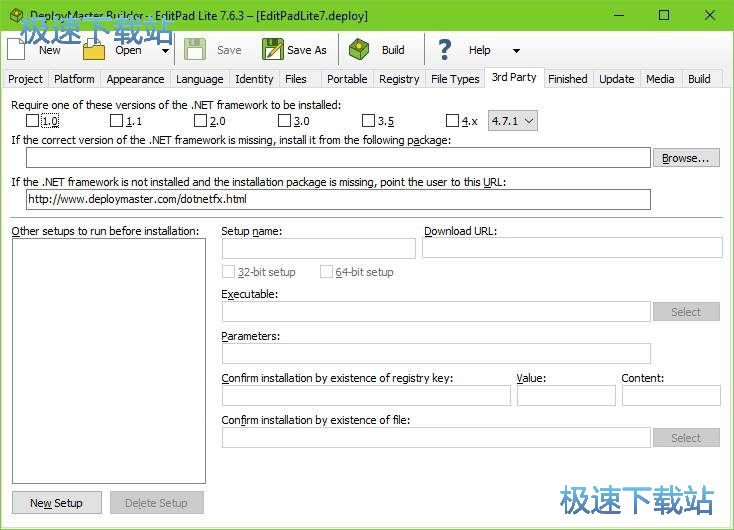
Task: Expand the Open button dropdown arrow
Action: click(165, 51)
